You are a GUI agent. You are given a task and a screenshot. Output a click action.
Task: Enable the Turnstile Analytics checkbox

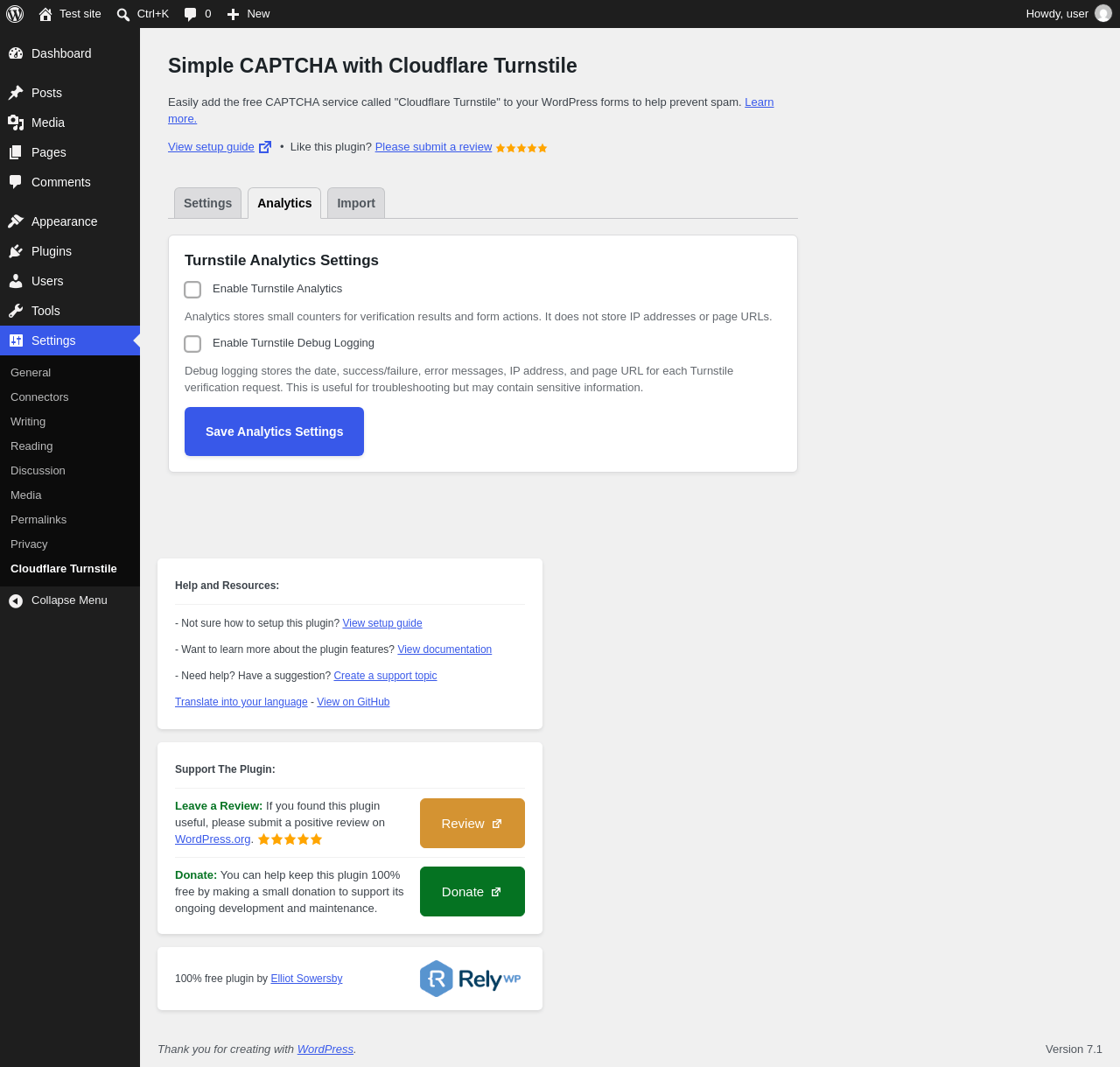192,290
